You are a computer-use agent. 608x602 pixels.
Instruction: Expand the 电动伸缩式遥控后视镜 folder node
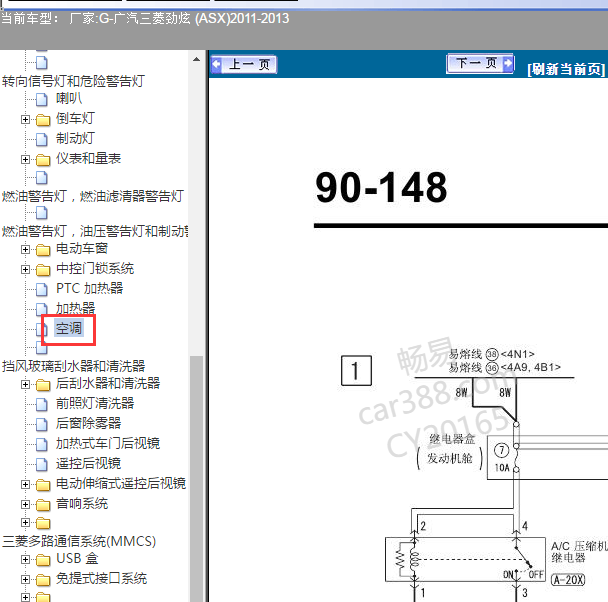tap(25, 484)
